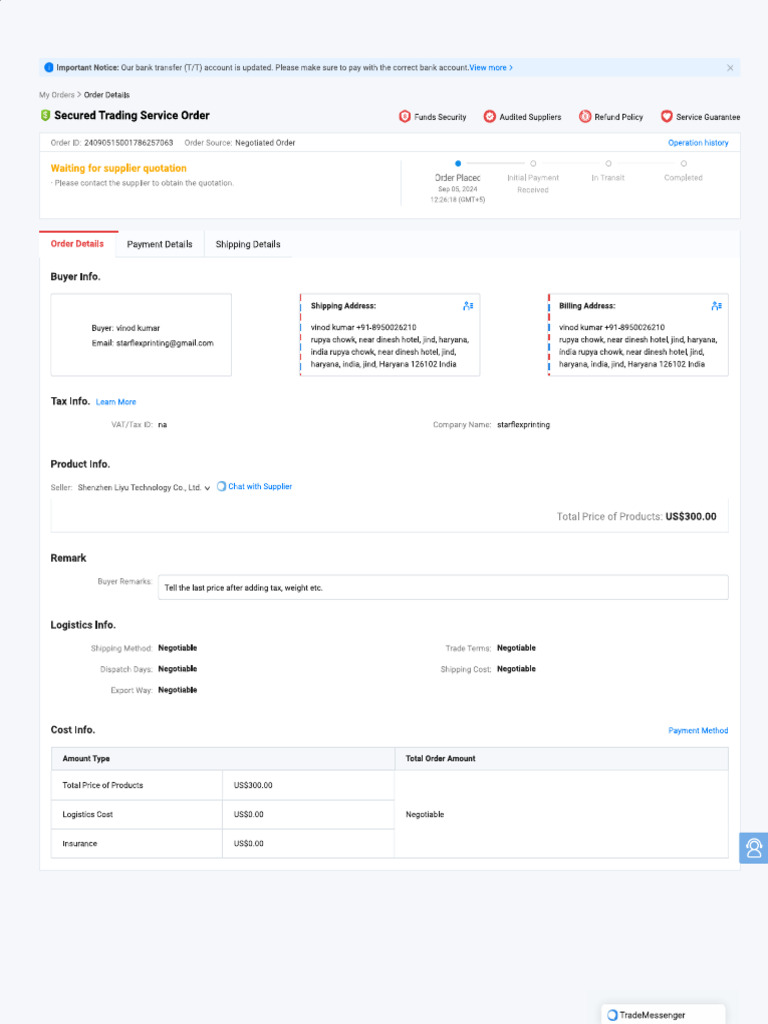Open billing address contact-list icon
This screenshot has height=1024, width=768.
[x=716, y=306]
